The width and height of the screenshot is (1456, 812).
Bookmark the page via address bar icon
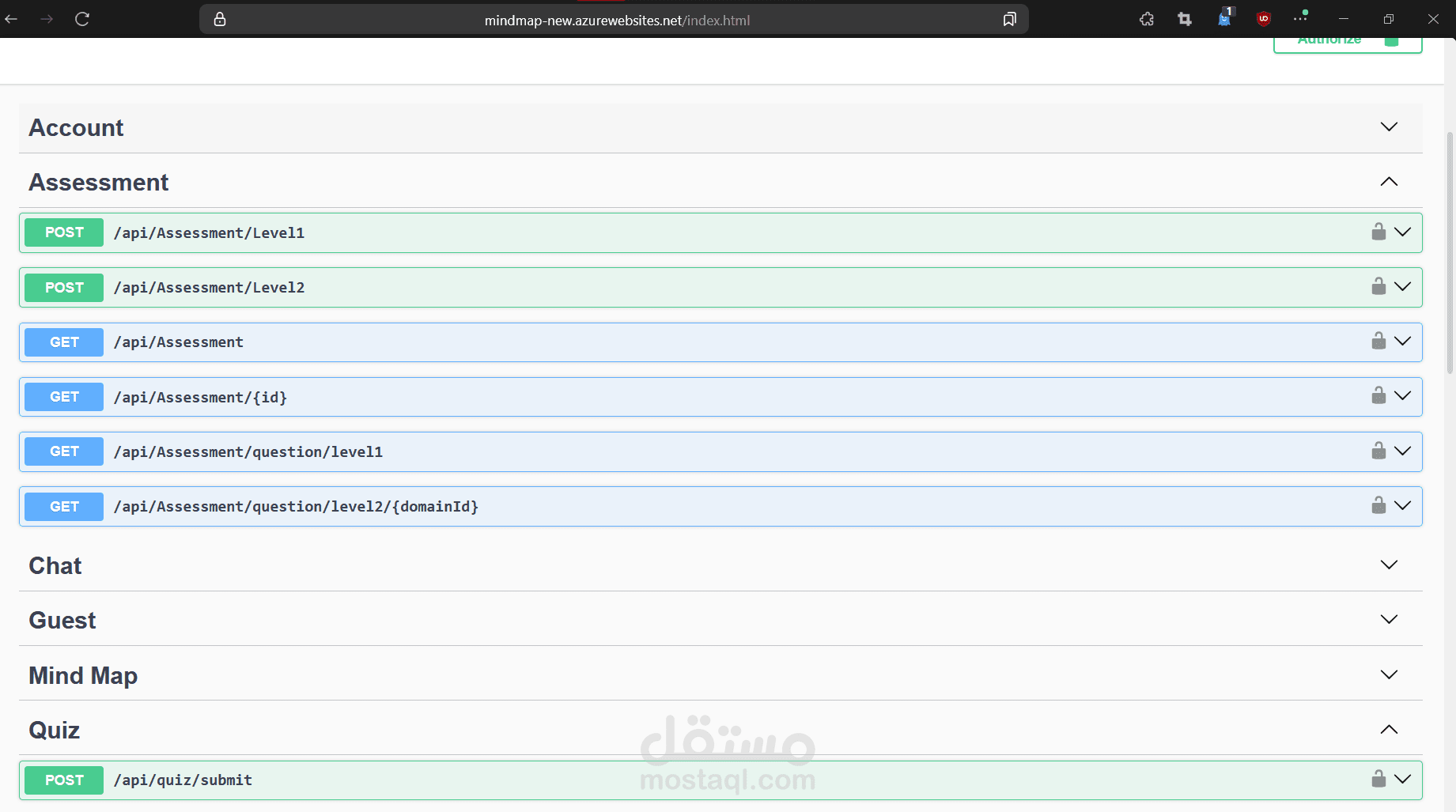1009,19
